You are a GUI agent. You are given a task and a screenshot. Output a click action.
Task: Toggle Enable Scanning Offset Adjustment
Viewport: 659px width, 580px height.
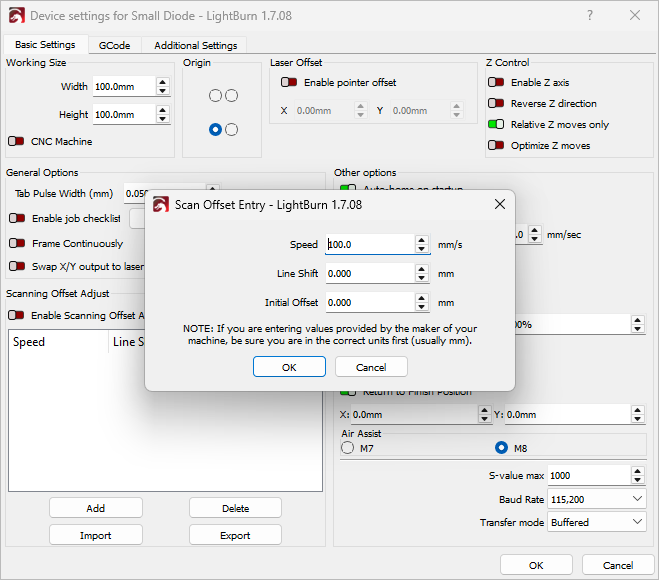point(16,315)
